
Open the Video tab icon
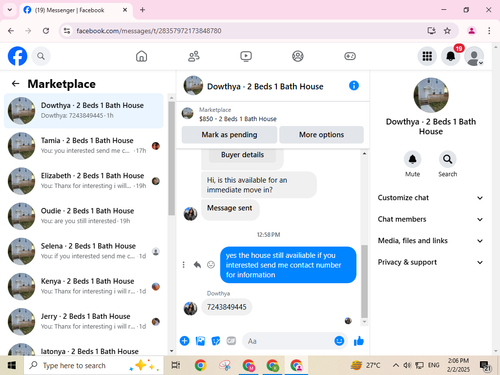pyautogui.click(x=246, y=56)
